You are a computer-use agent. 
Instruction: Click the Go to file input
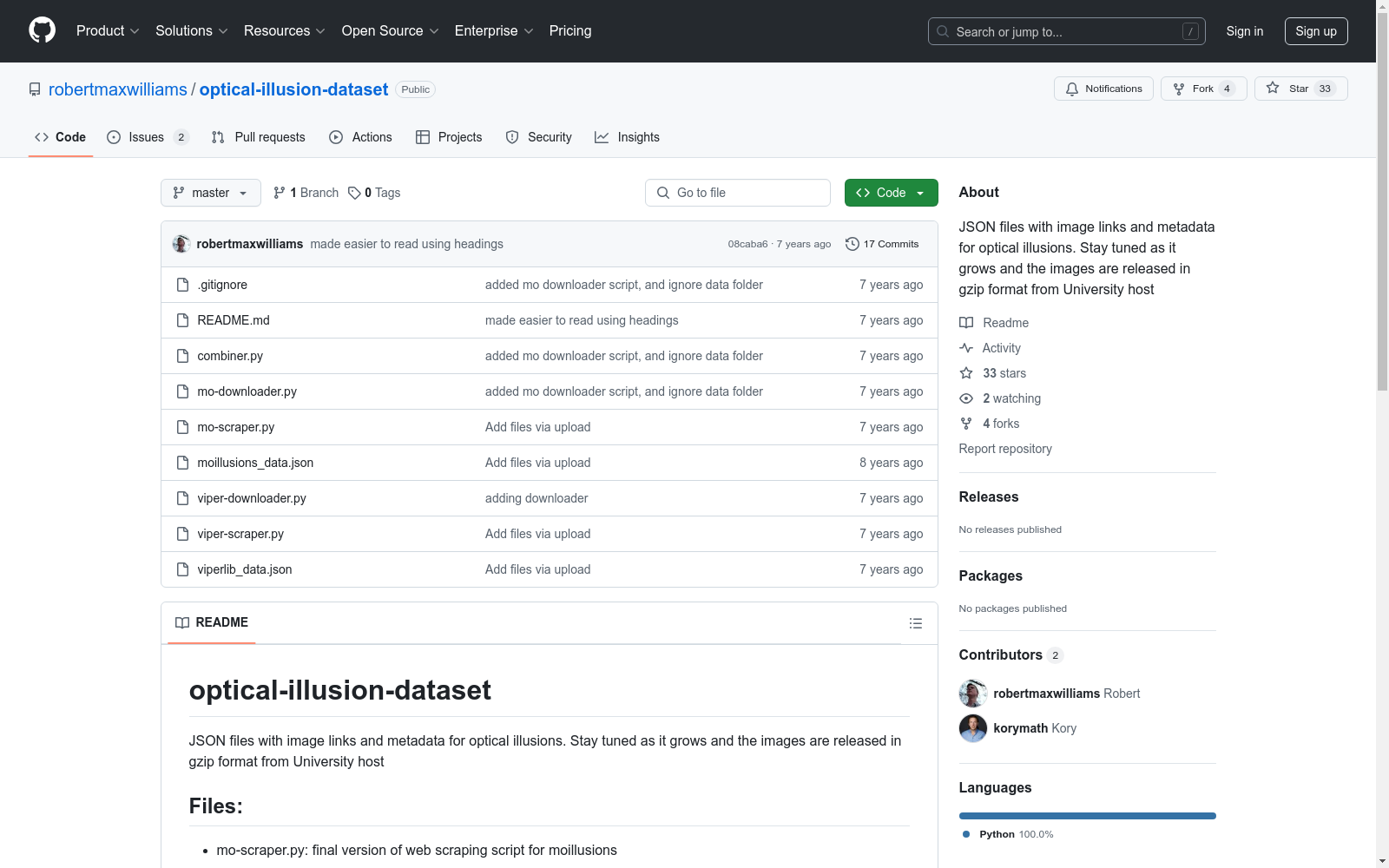tap(738, 193)
